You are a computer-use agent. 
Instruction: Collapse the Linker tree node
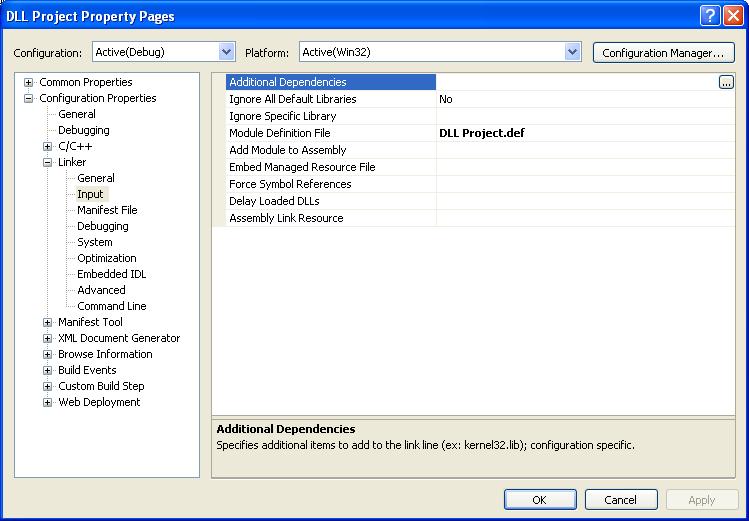(48, 162)
